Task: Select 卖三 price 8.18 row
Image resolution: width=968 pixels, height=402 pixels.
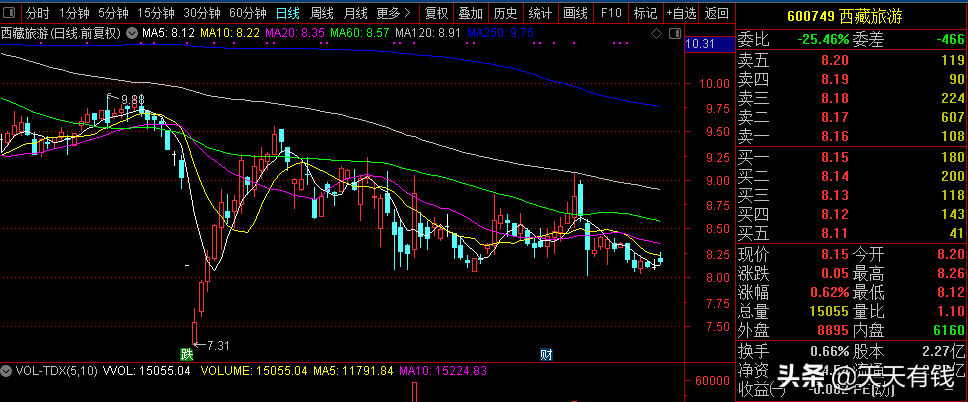Action: (851, 98)
